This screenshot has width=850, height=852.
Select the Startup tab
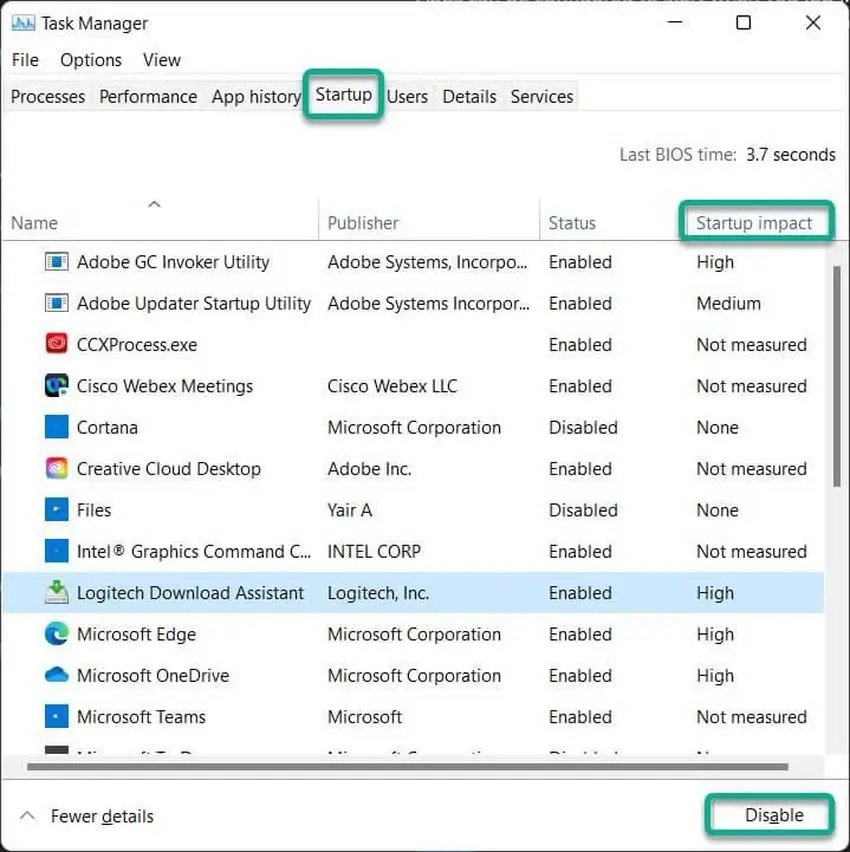coord(343,95)
